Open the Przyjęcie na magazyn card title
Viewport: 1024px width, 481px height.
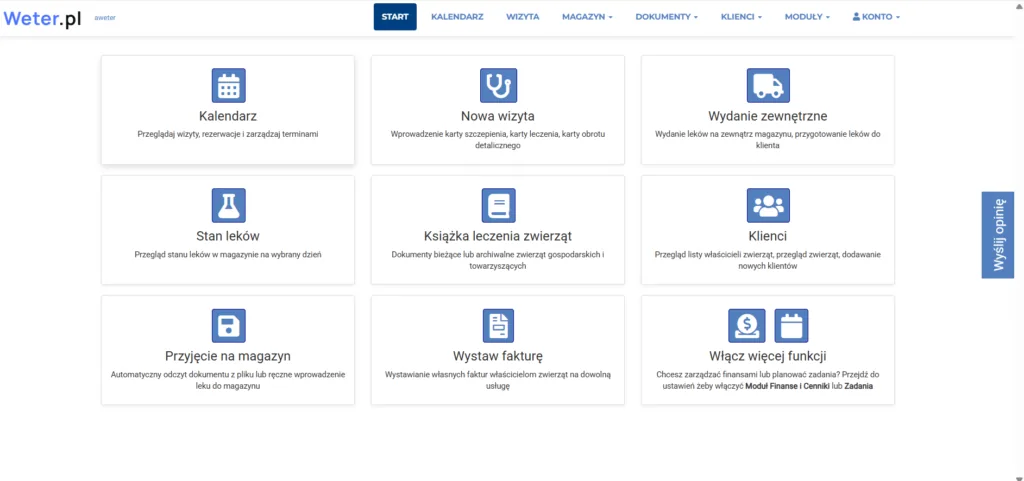click(228, 356)
